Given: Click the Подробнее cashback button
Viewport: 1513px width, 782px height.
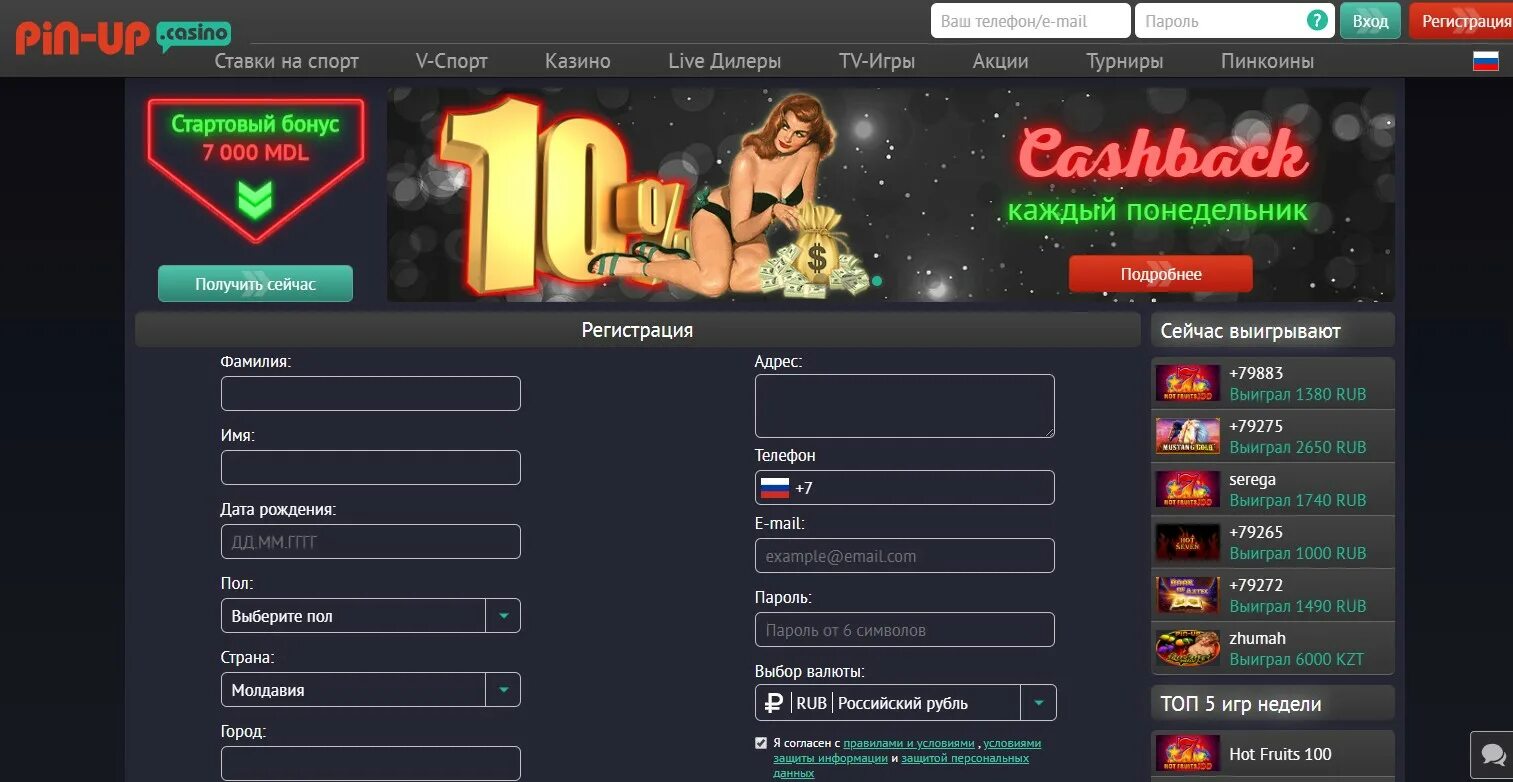Looking at the screenshot, I should tap(1160, 274).
